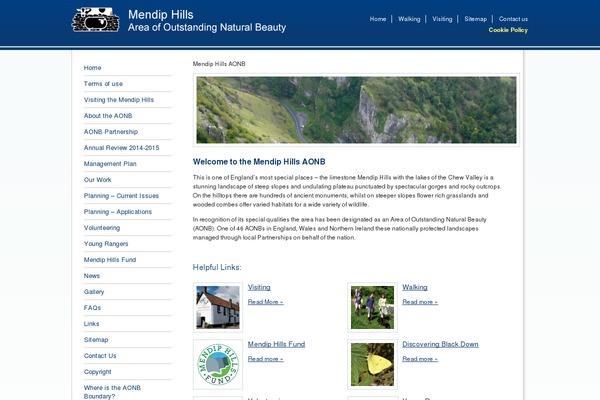This screenshot has height=400, width=600.
Task: Click the Mendip Hills site title
Action: [x=161, y=15]
